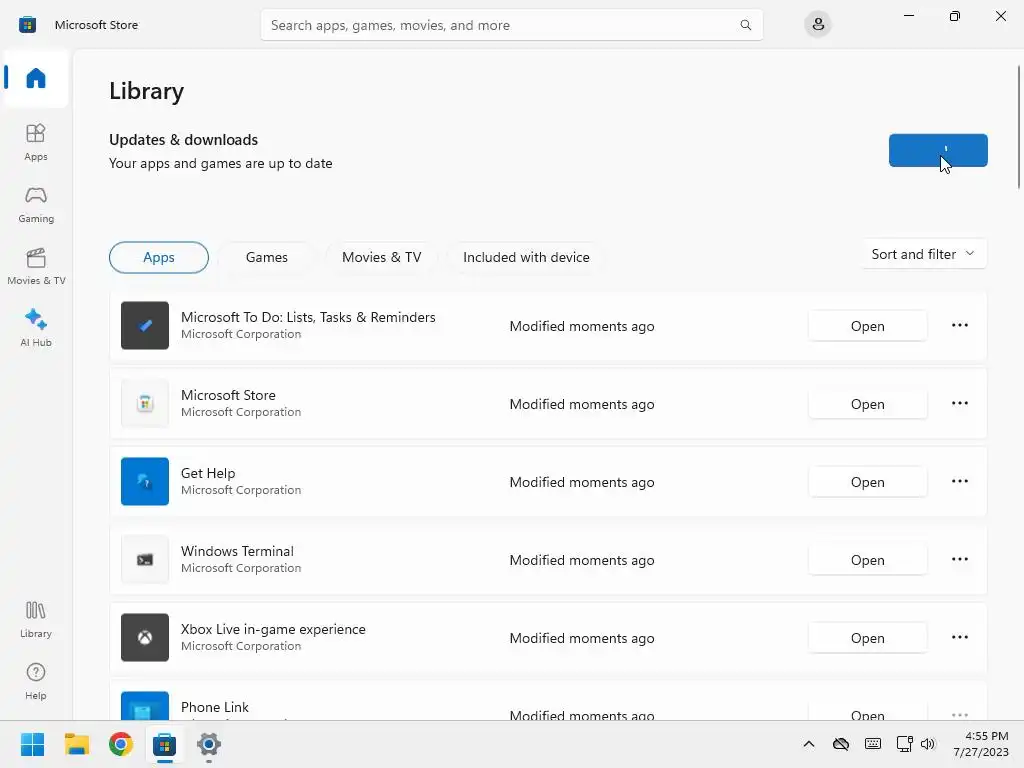This screenshot has width=1024, height=768.
Task: Go to the Home page in sidebar
Action: (x=36, y=78)
